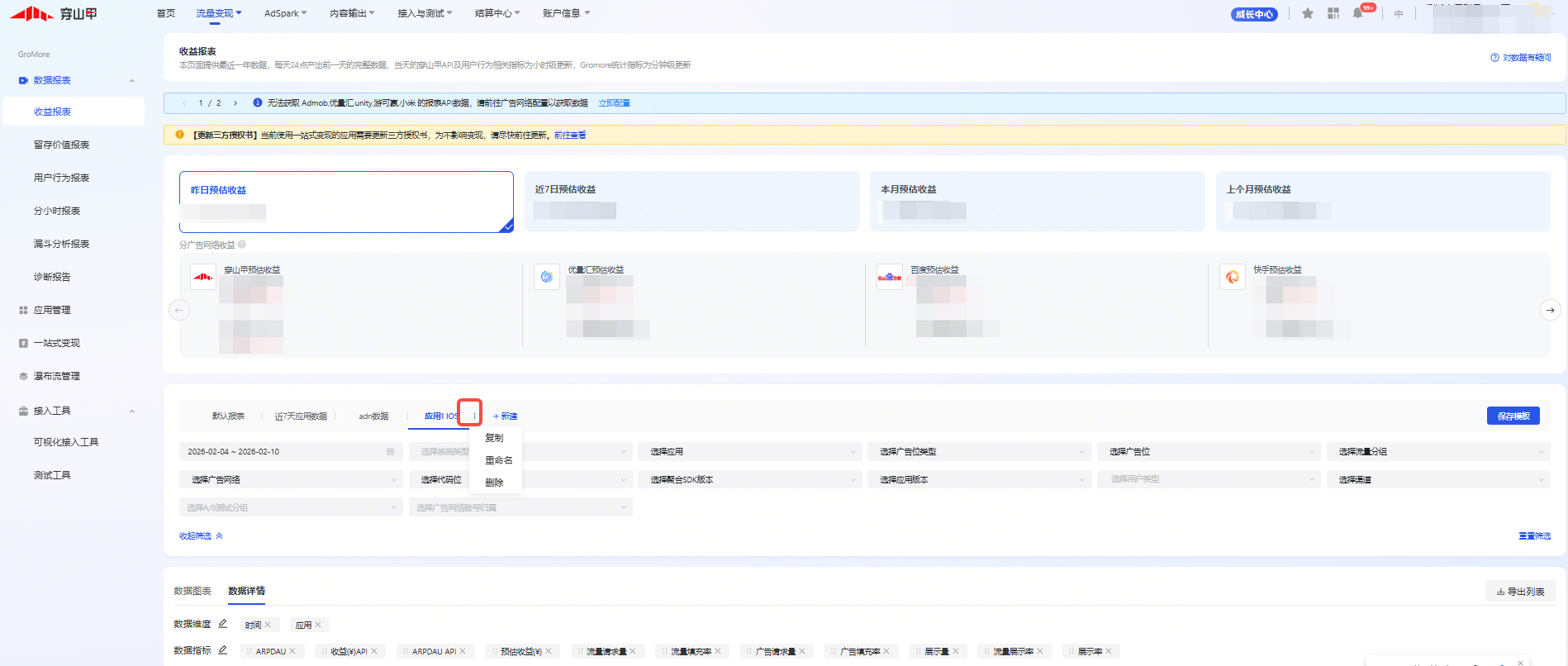The width and height of the screenshot is (1568, 666).
Task: Open 留存价值报表 in the sidebar
Action: point(61,145)
